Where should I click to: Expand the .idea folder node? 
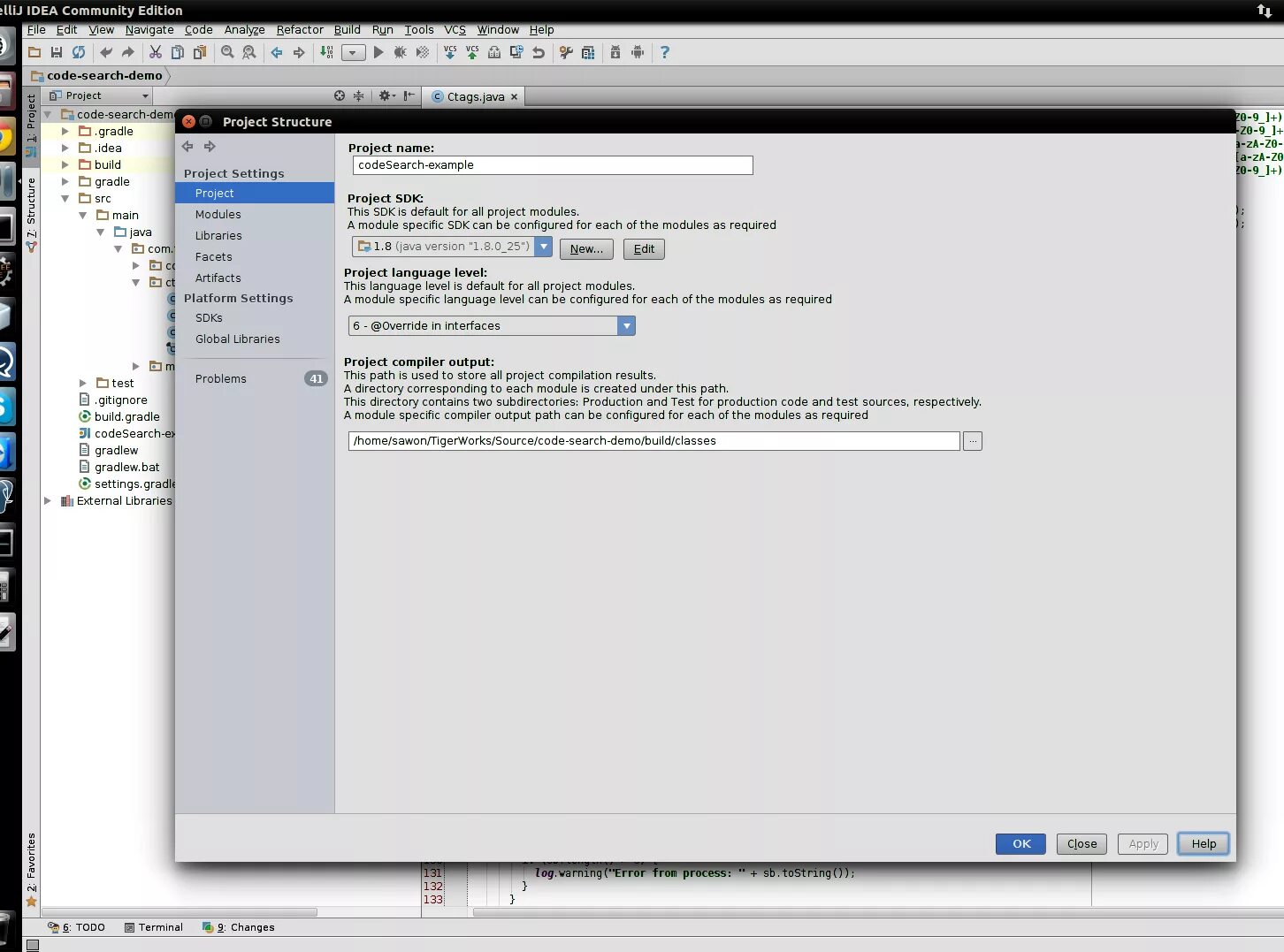(x=65, y=148)
